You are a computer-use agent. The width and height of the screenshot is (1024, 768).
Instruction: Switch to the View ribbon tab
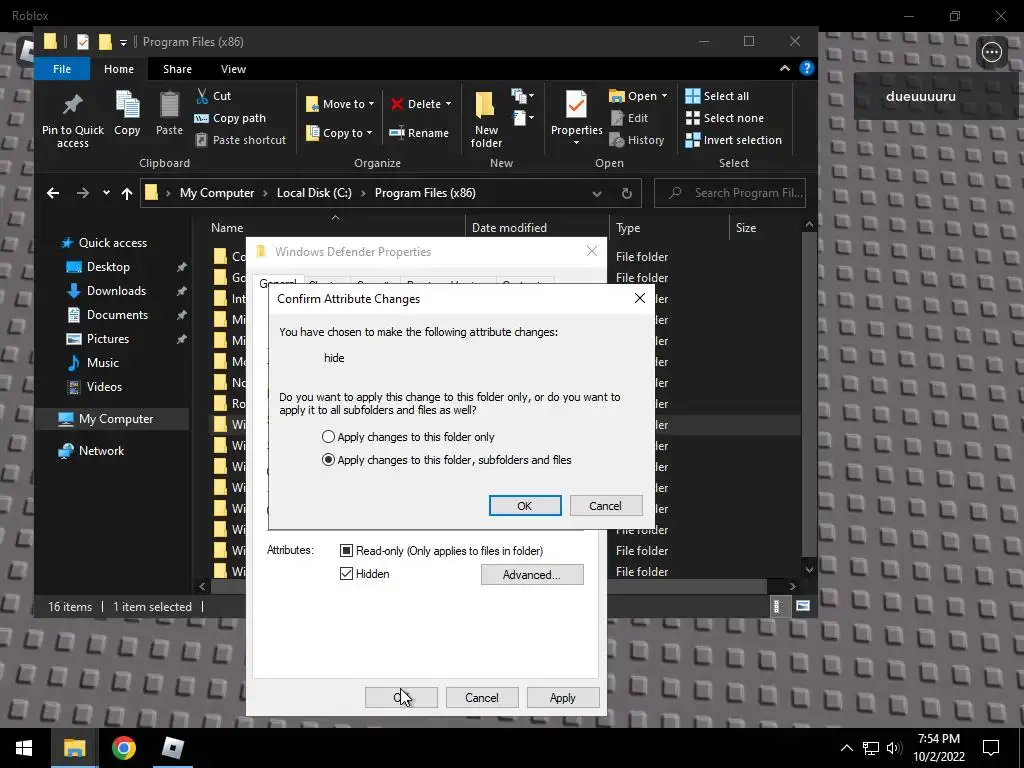233,69
